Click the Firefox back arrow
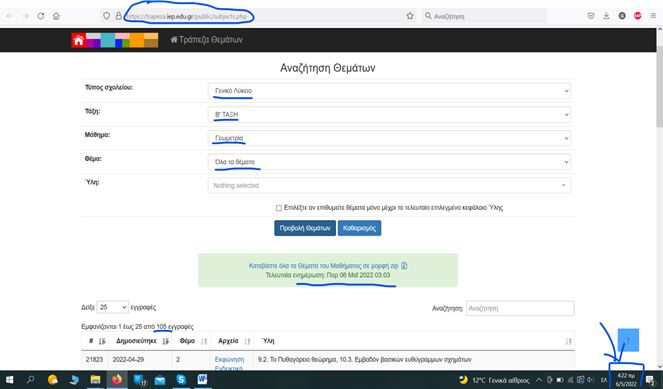Viewport: 663px width, 389px height. tap(9, 16)
